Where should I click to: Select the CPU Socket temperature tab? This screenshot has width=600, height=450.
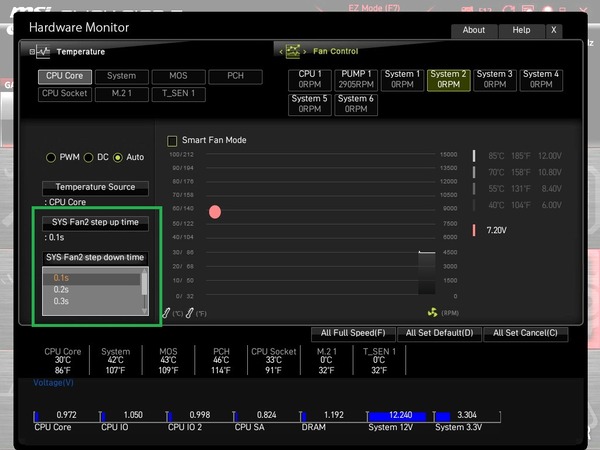coord(65,94)
